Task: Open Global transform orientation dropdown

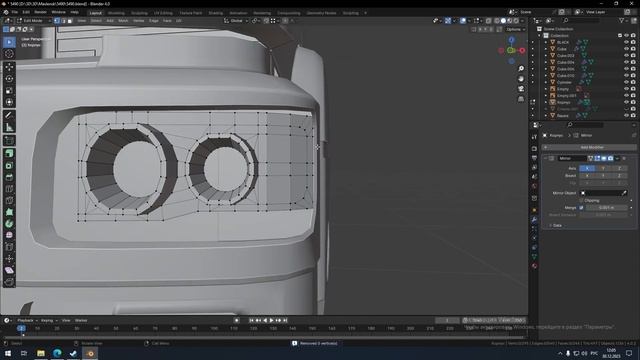Action: point(236,20)
